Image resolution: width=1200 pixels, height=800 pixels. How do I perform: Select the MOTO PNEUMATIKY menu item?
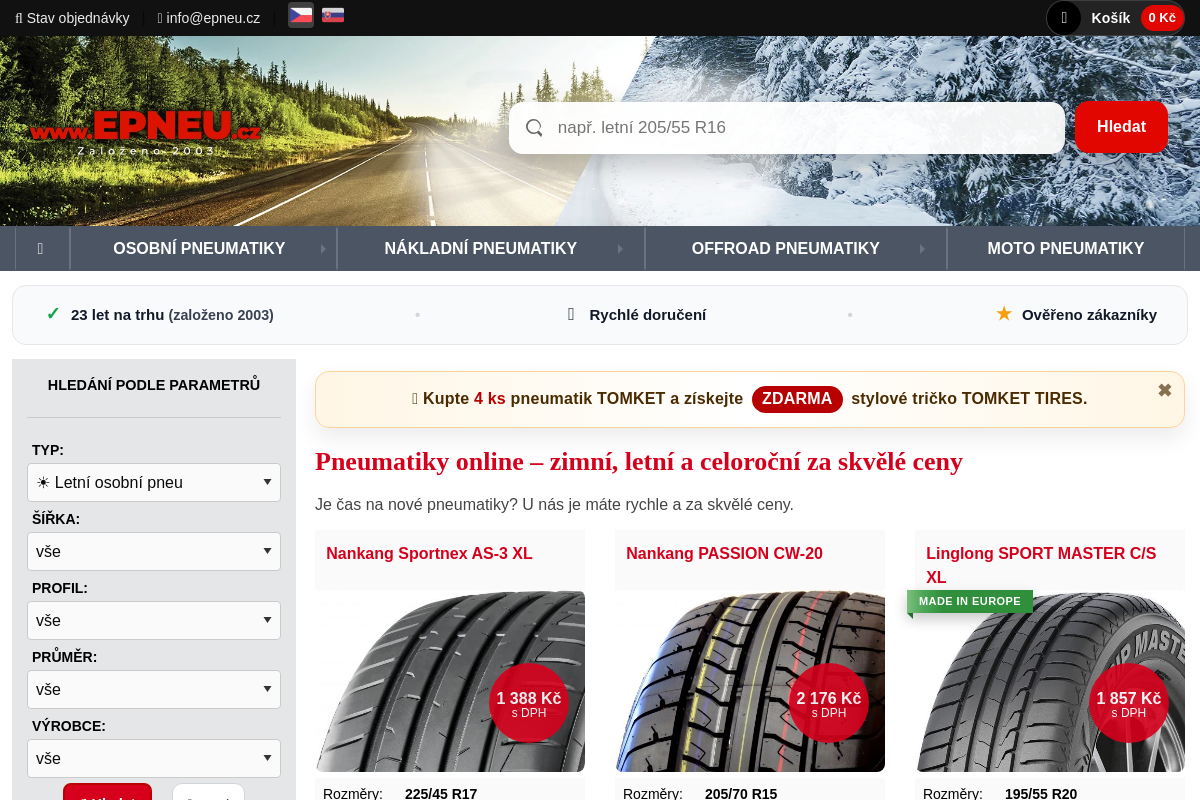pos(1065,248)
